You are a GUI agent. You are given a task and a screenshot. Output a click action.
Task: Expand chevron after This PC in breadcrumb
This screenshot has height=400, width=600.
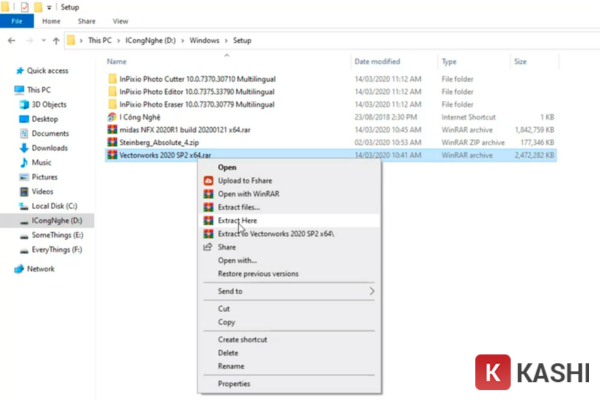point(119,41)
